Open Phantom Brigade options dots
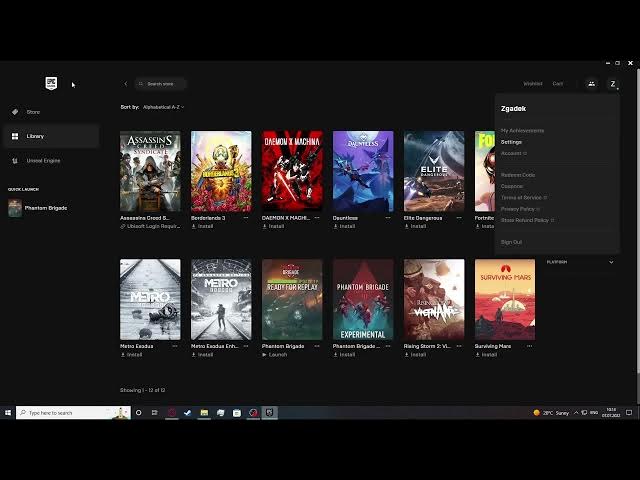The width and height of the screenshot is (640, 480). [317, 346]
